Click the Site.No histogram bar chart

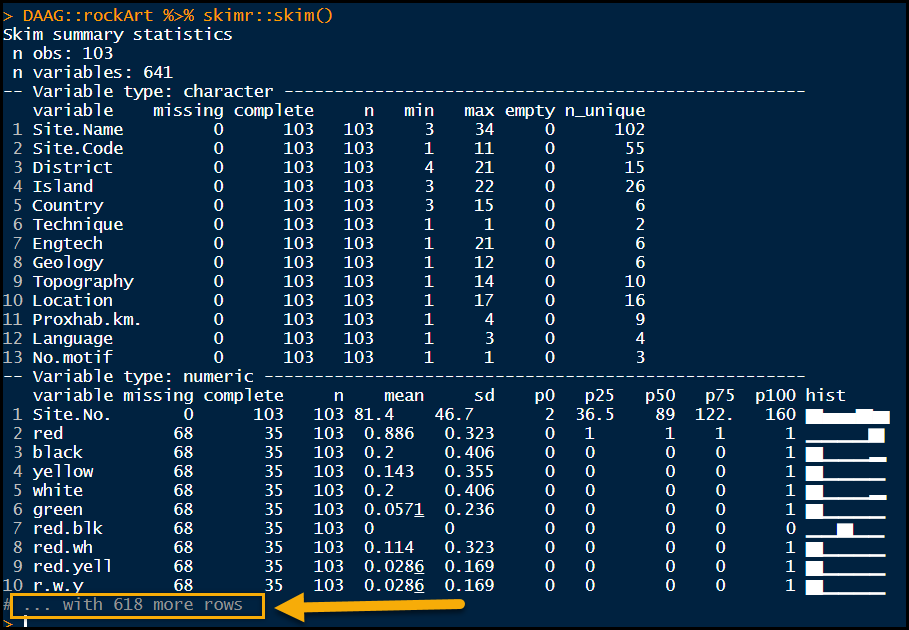846,414
